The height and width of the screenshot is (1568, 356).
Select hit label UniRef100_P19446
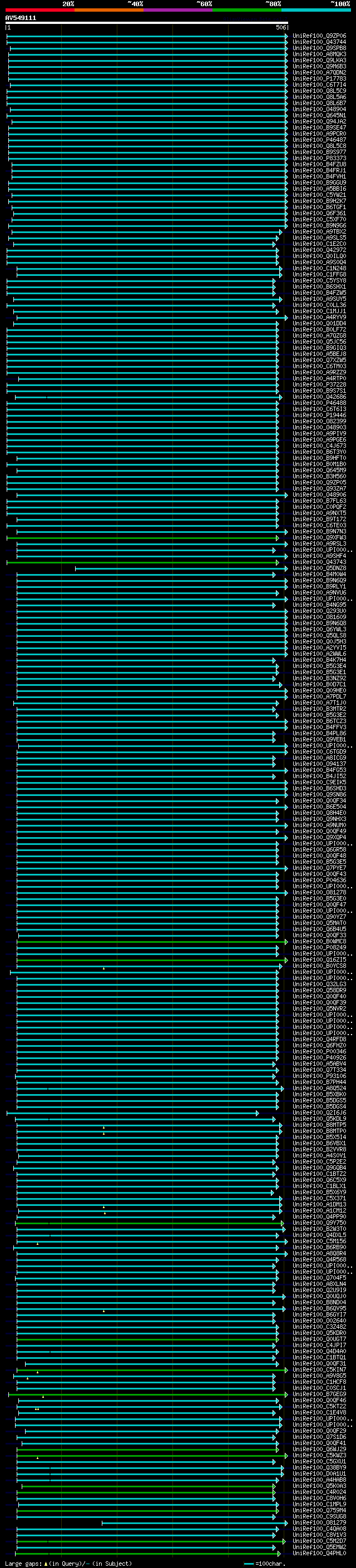tap(319, 415)
